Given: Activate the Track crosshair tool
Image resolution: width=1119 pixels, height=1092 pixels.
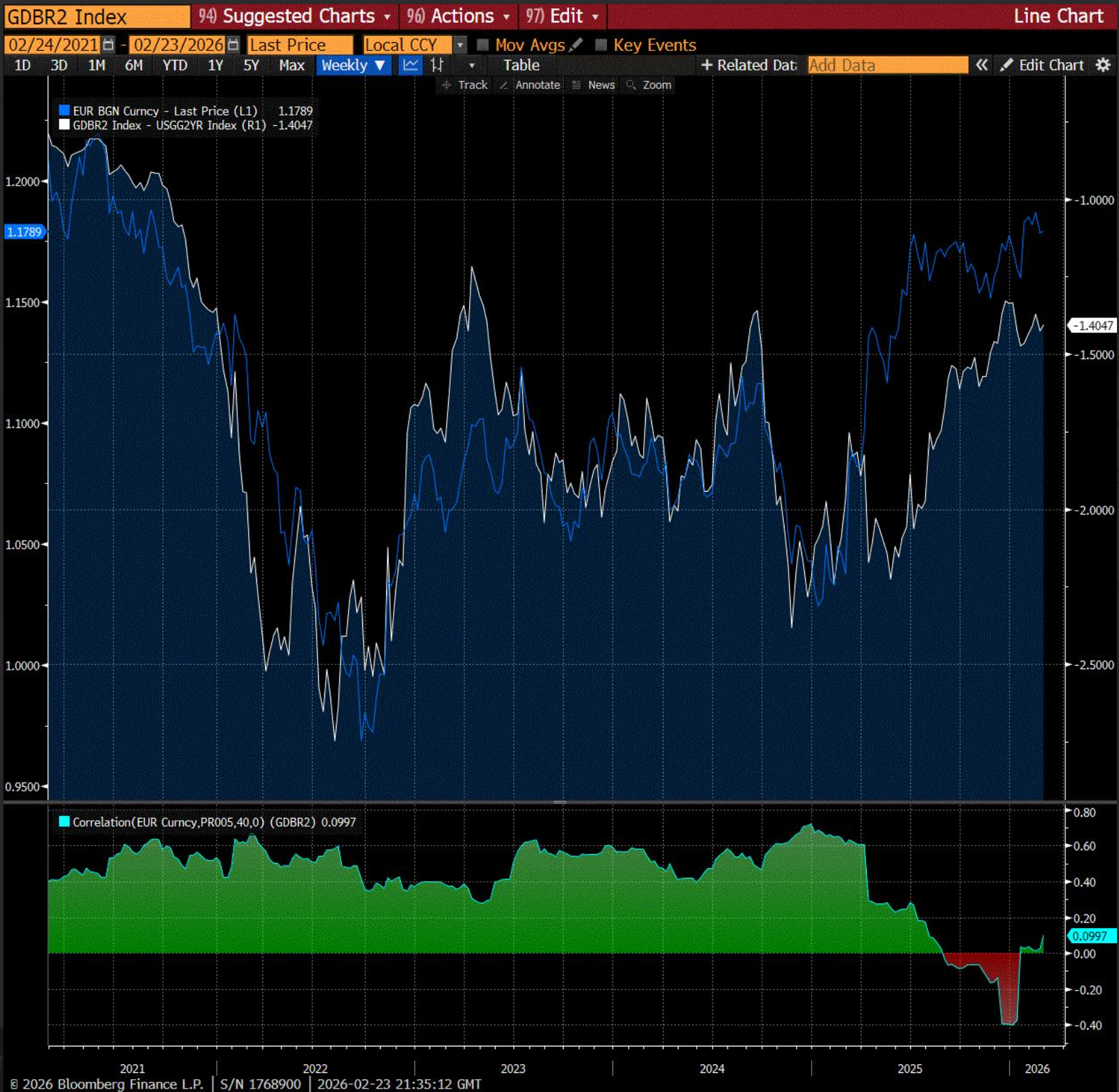Looking at the screenshot, I should pyautogui.click(x=465, y=85).
